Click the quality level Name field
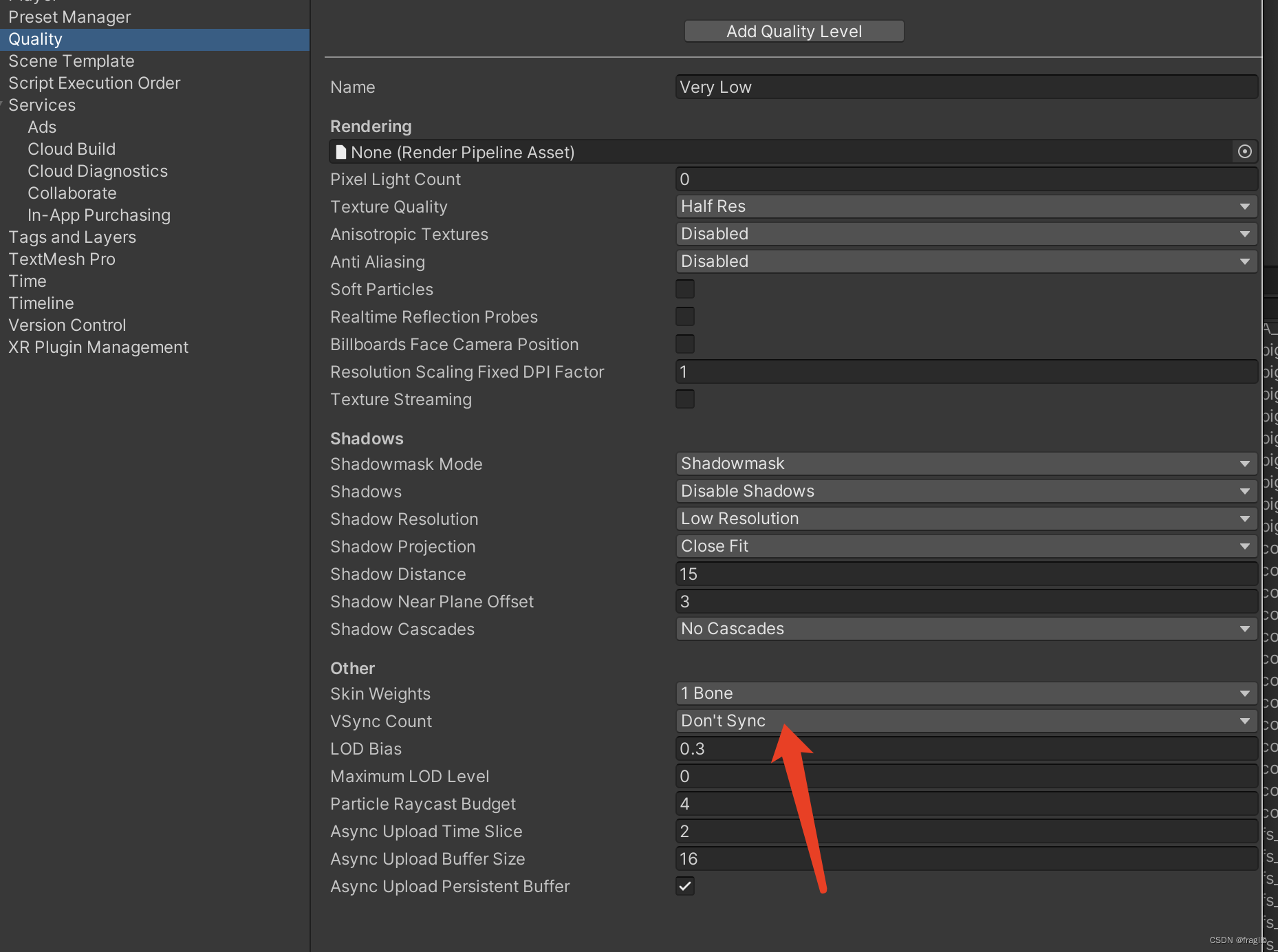The width and height of the screenshot is (1278, 952). point(966,87)
